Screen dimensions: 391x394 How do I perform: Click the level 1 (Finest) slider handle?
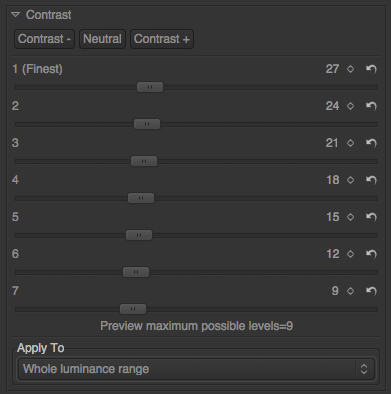tap(150, 87)
